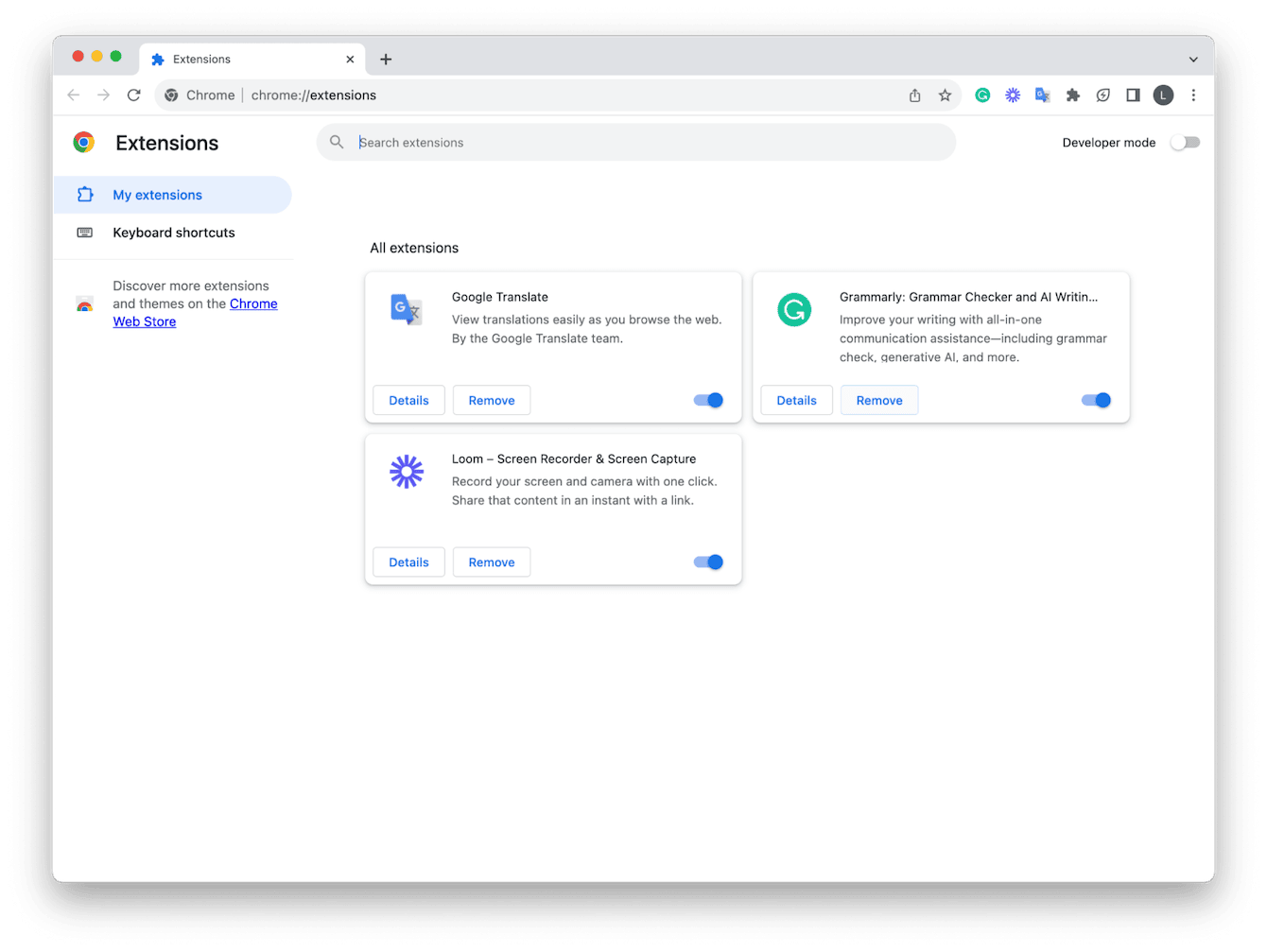Open Details for Grammarly
Viewport: 1267px width, 952px height.
[796, 400]
